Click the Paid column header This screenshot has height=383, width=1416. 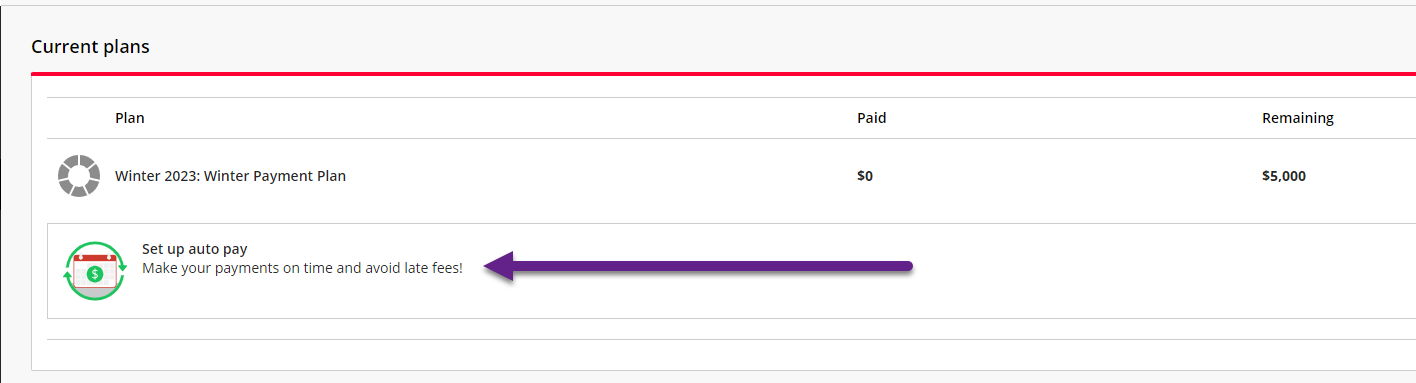(871, 118)
